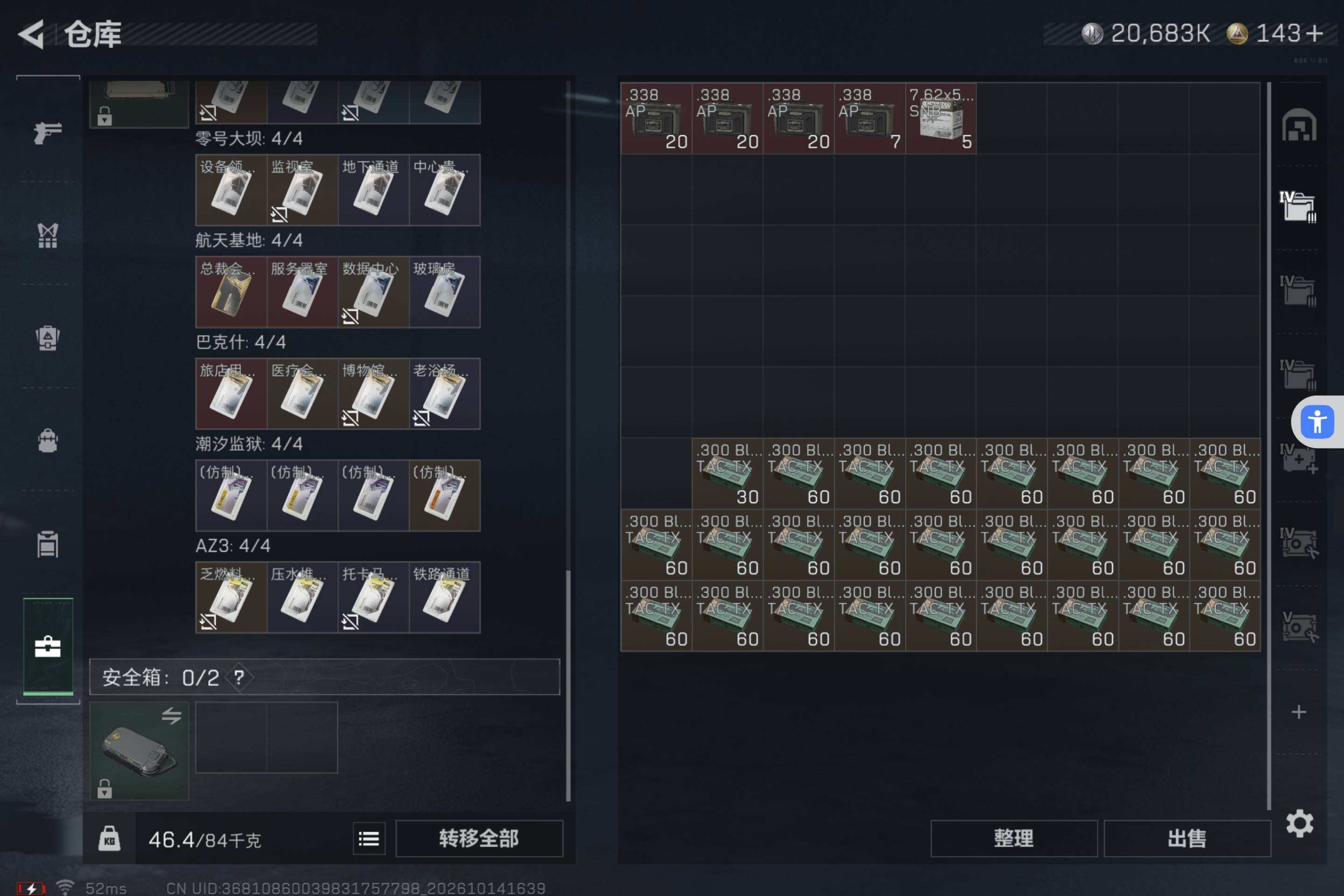Click the 玻璃房 keycard
This screenshot has height=896, width=1344.
445,292
